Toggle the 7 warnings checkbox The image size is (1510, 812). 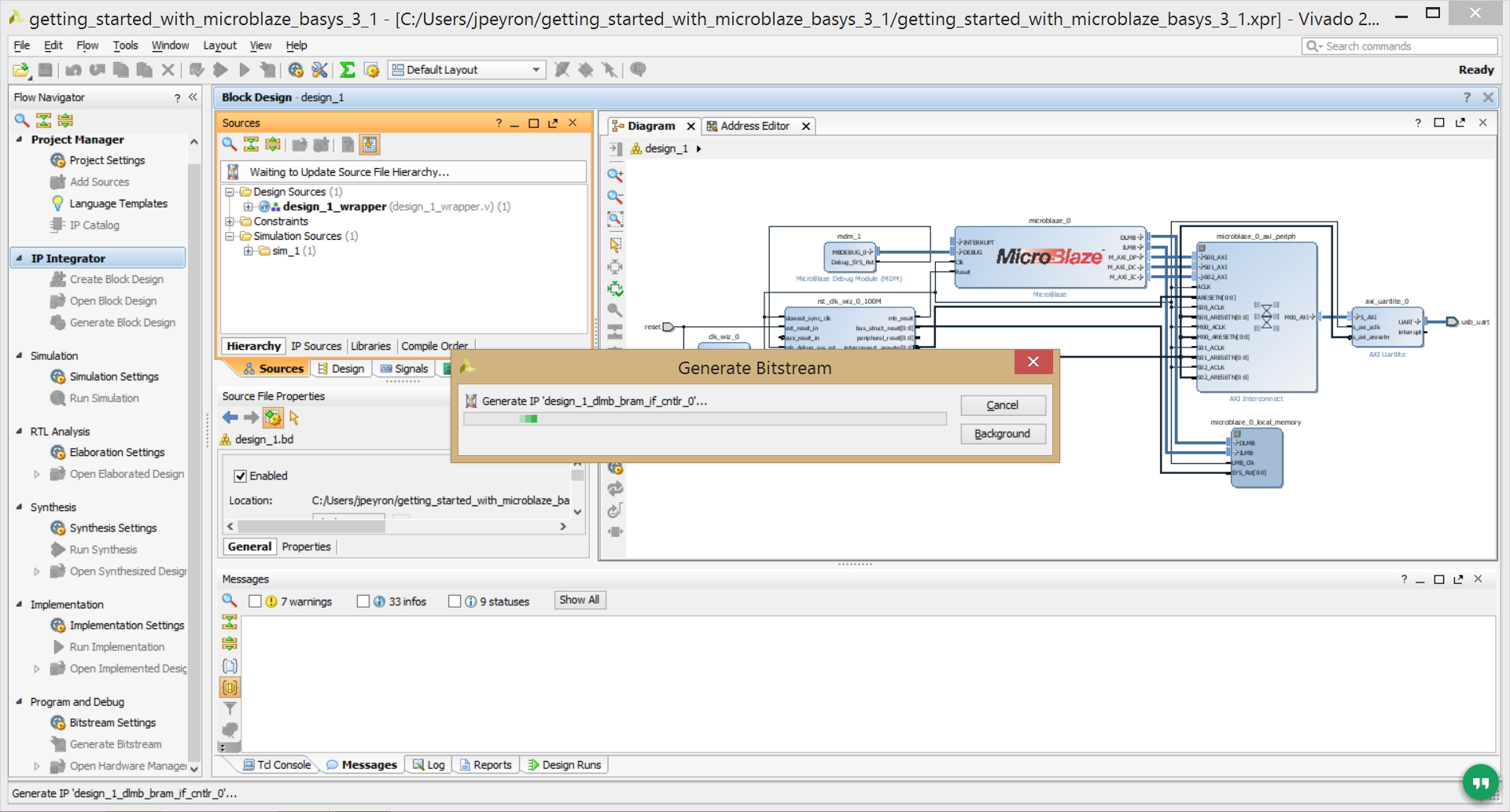tap(255, 601)
